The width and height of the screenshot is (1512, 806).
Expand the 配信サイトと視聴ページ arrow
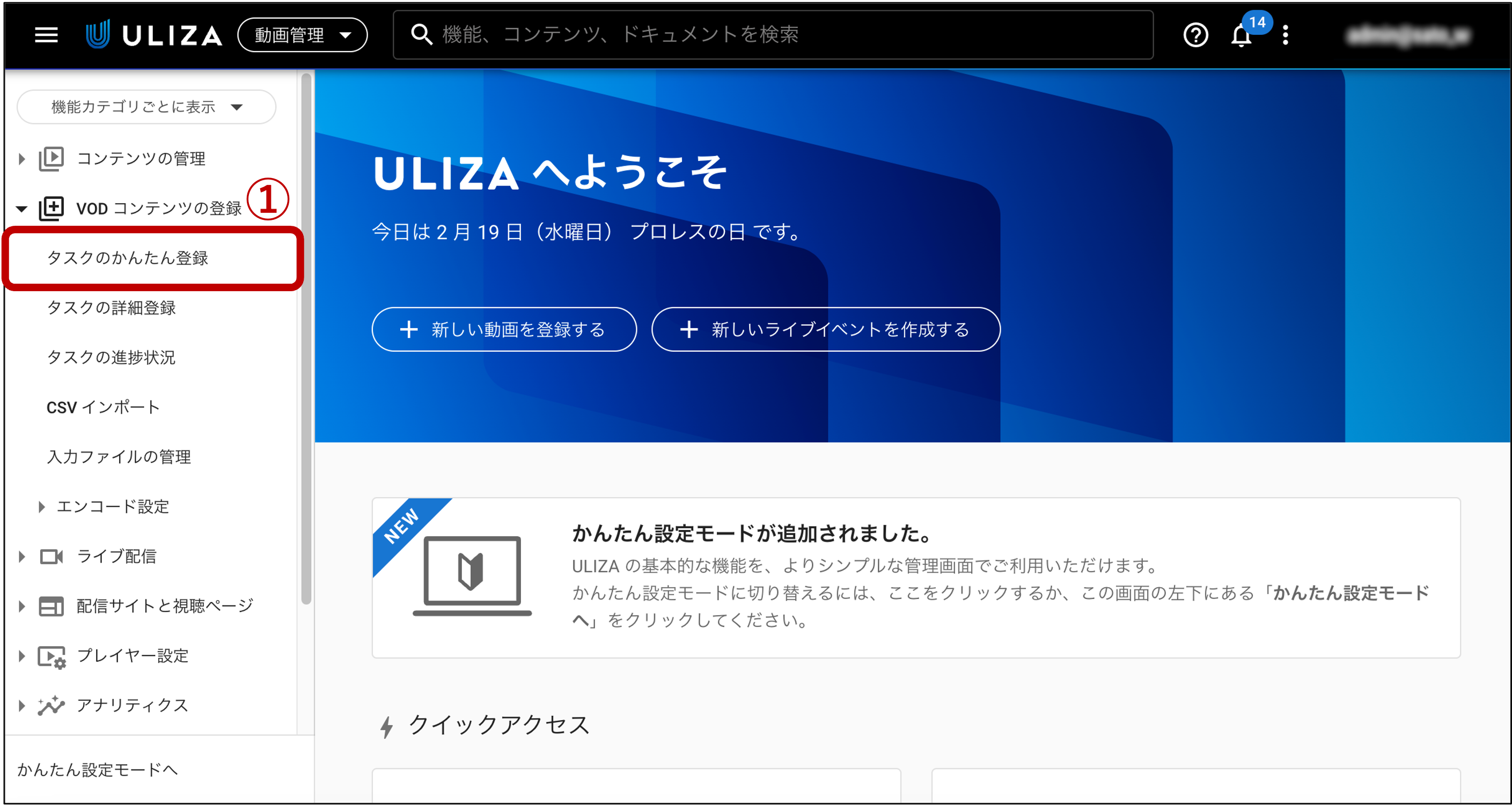(x=21, y=606)
